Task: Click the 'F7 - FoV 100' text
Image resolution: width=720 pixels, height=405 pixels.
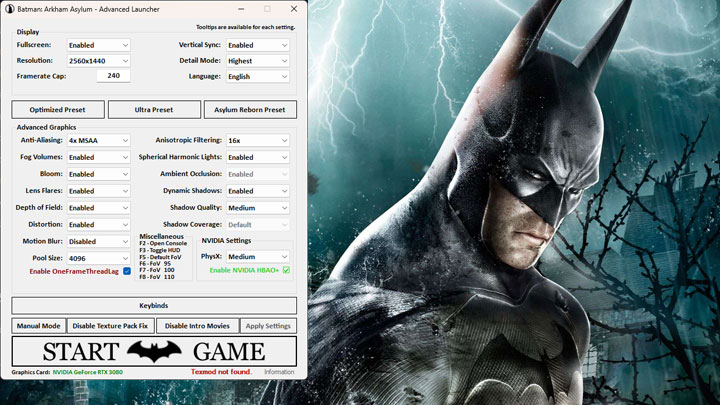Action: [x=157, y=270]
